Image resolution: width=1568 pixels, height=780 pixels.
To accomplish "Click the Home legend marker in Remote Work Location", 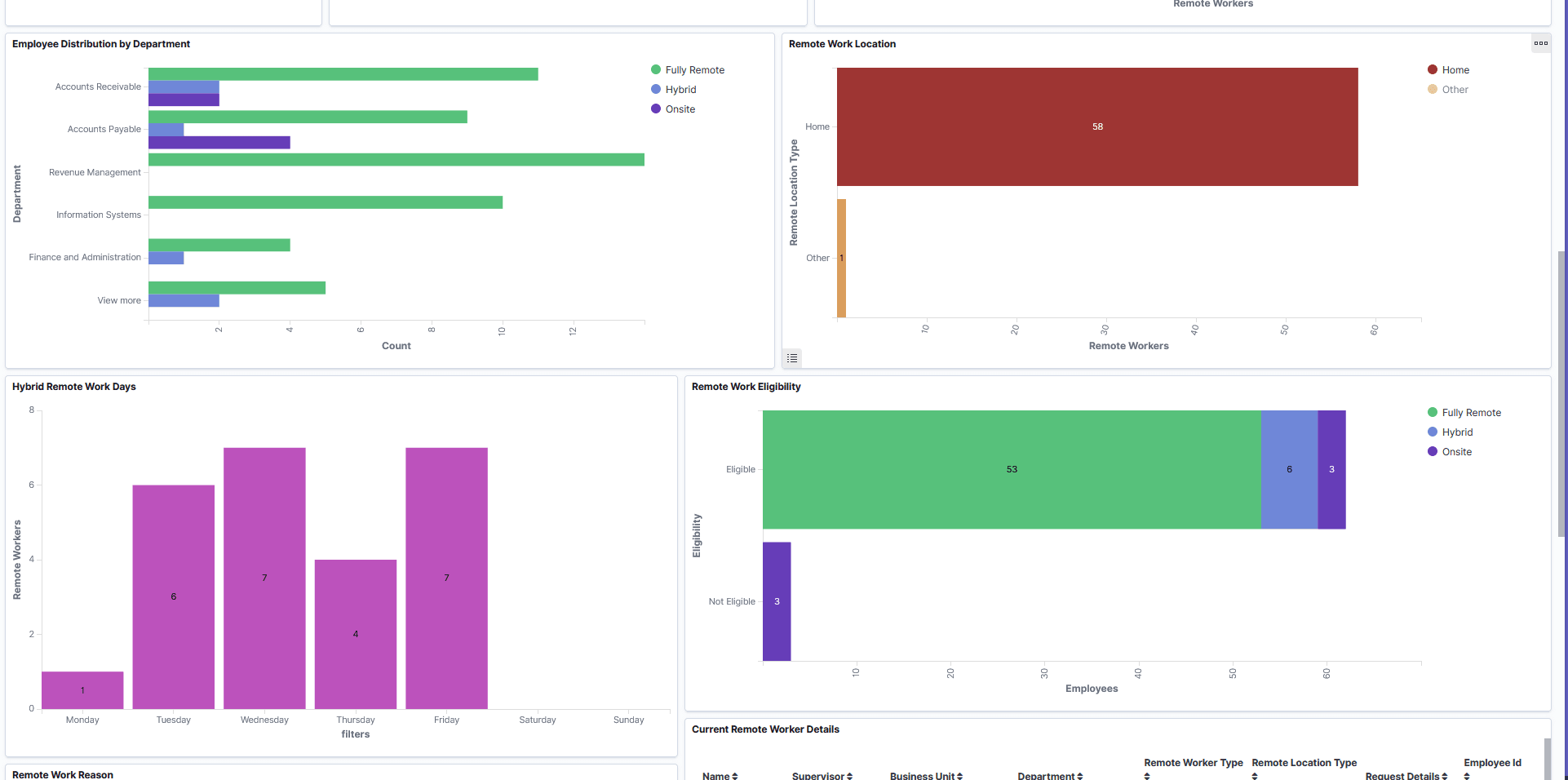I will click(x=1433, y=69).
